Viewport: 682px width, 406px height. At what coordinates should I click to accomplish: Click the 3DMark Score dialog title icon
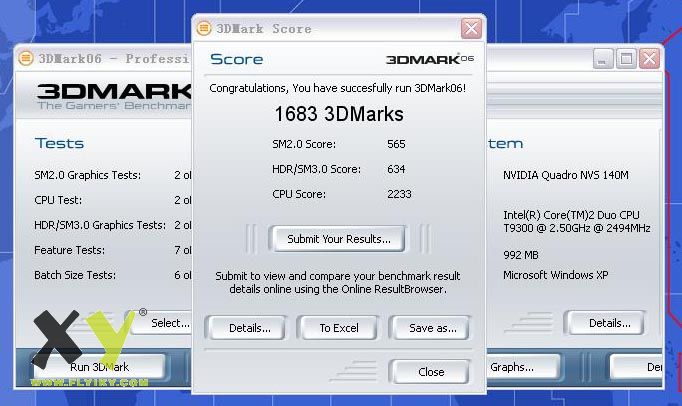tap(204, 29)
